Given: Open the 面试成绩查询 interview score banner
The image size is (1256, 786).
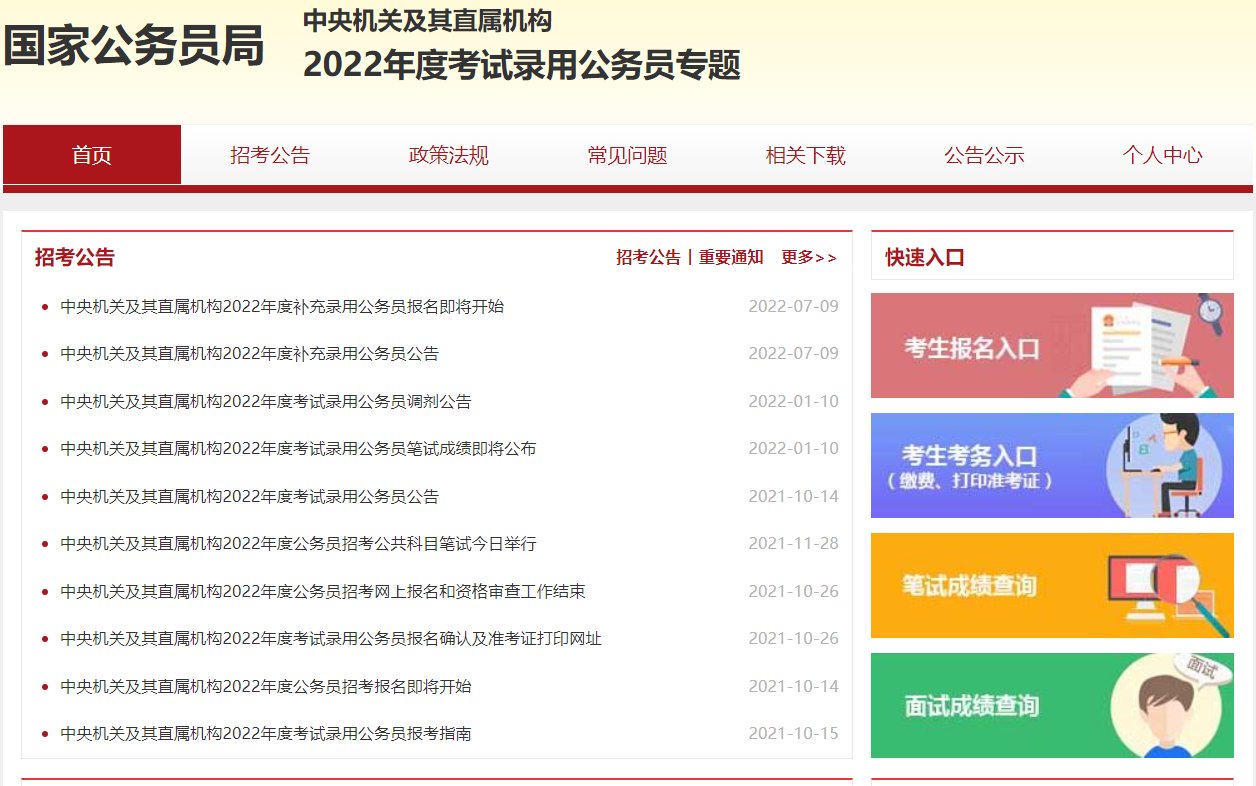Looking at the screenshot, I should [1051, 705].
